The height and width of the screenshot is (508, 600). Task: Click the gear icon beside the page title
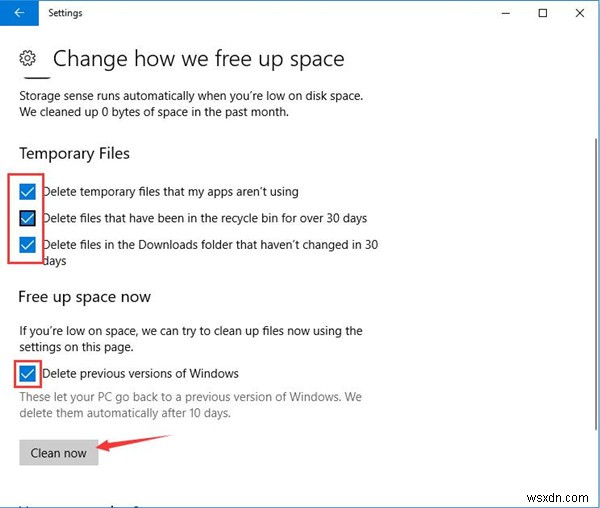[28, 58]
